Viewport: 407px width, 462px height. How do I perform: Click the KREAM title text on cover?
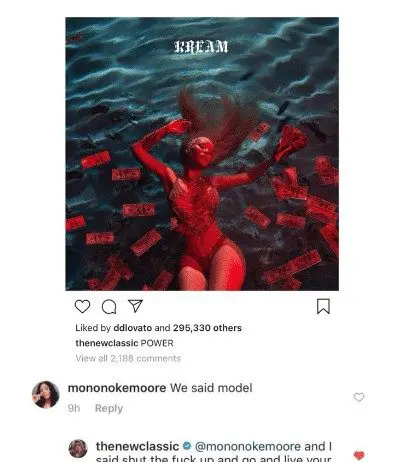point(201,47)
